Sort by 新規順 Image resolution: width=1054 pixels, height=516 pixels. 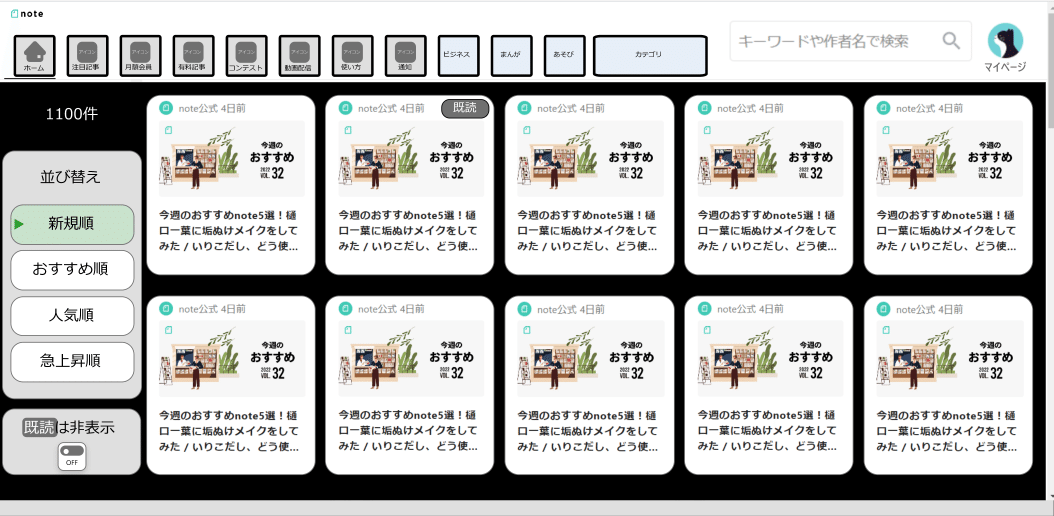pyautogui.click(x=73, y=224)
